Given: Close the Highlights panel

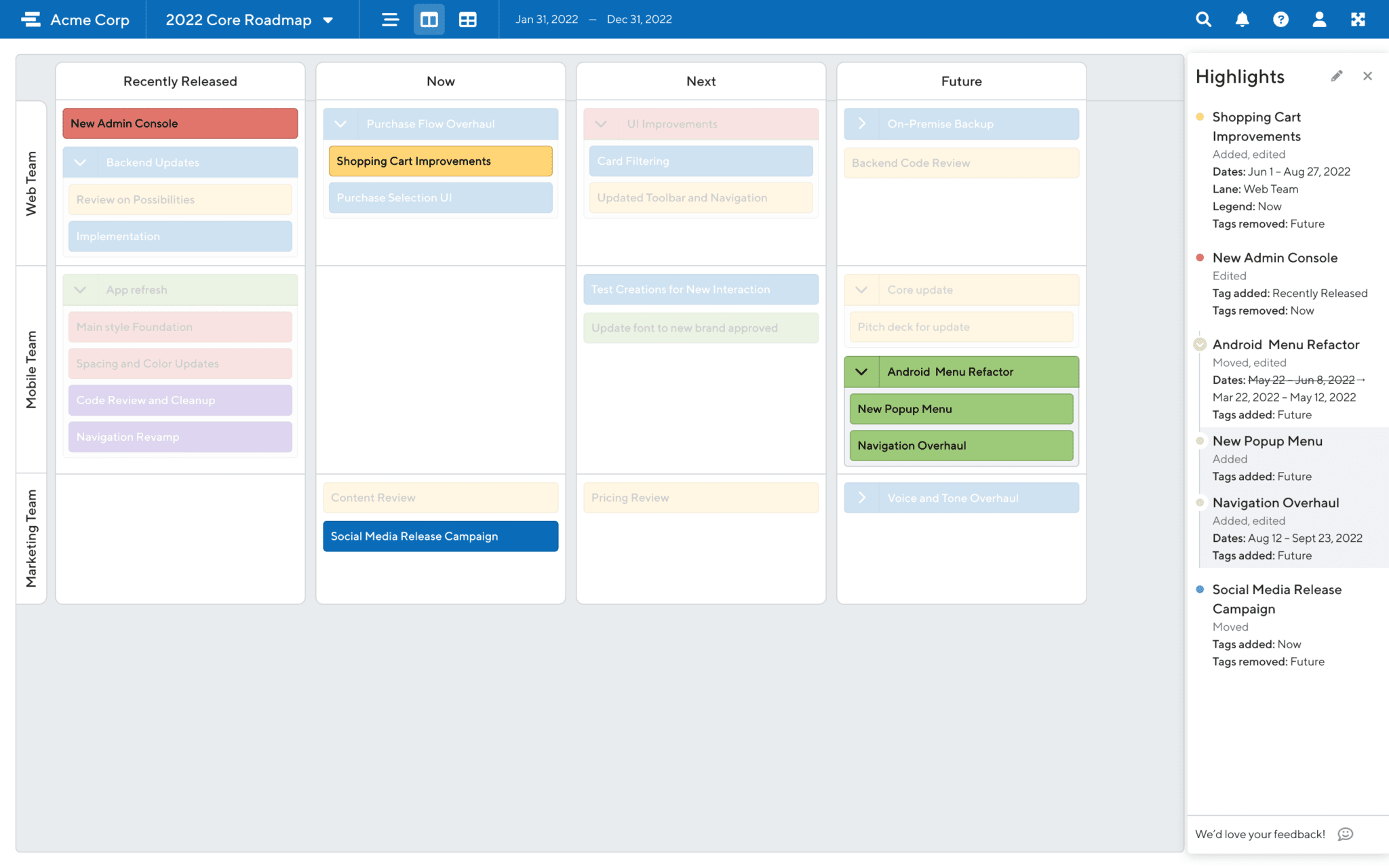Looking at the screenshot, I should 1367,75.
